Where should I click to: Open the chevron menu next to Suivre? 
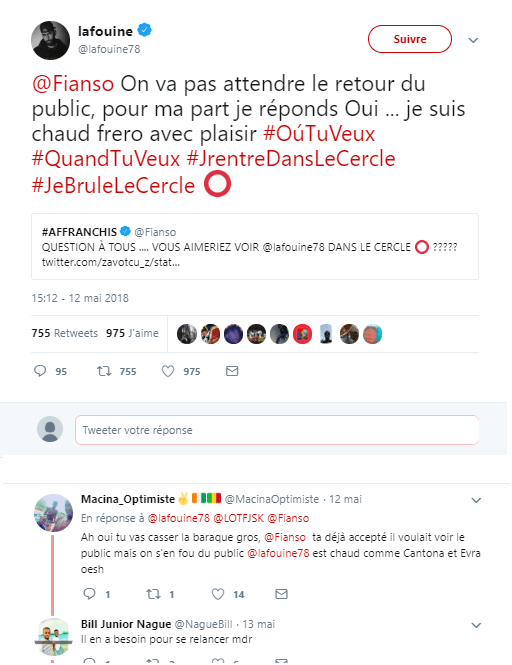point(473,40)
